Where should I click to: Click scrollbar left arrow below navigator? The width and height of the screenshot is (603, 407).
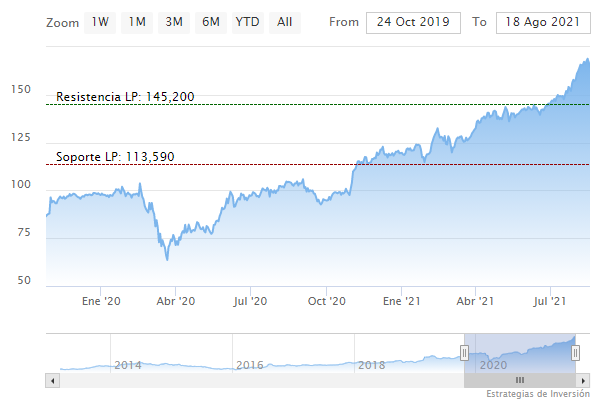pos(51,381)
